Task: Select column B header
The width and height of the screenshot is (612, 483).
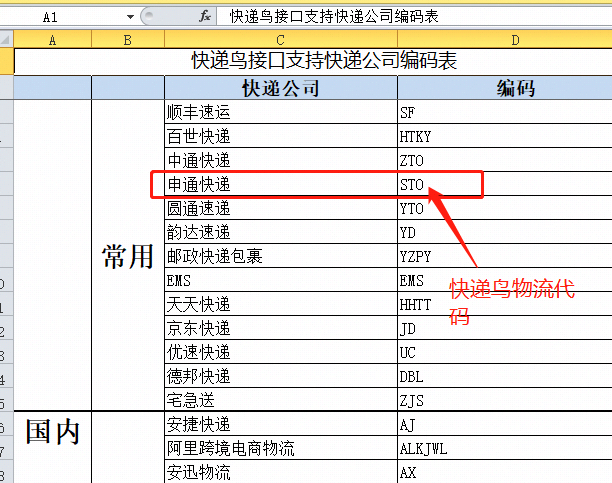Action: click(x=128, y=40)
